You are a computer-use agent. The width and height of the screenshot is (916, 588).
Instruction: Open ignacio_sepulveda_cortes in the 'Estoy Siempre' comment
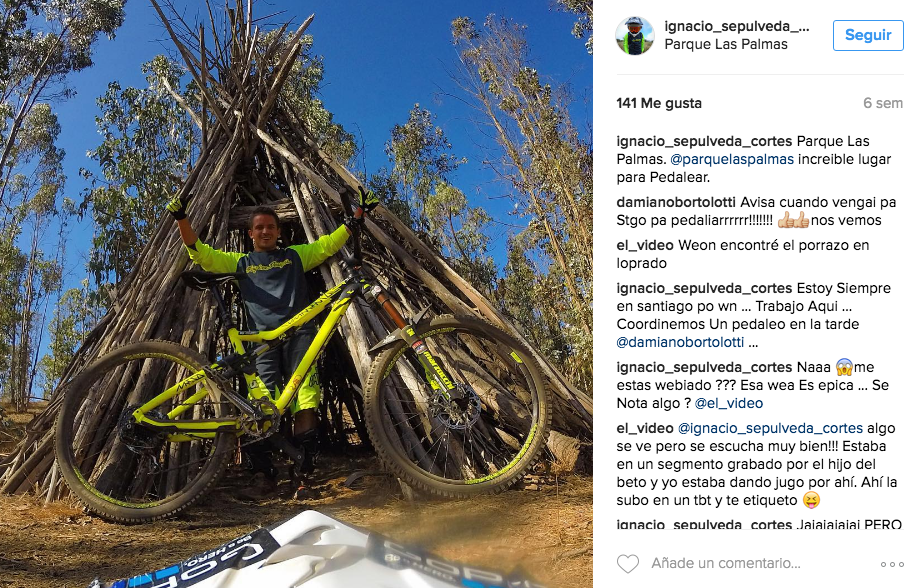click(704, 288)
